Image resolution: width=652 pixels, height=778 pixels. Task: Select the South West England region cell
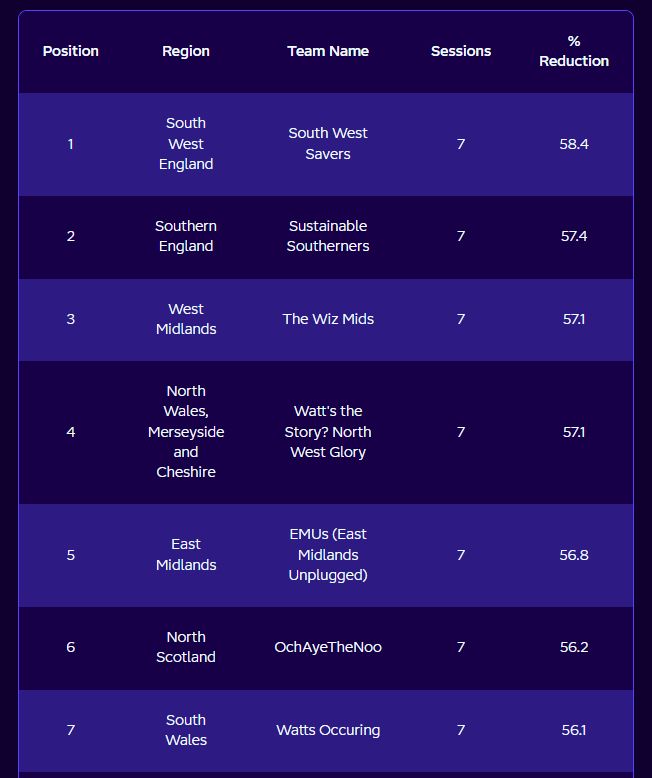click(186, 143)
